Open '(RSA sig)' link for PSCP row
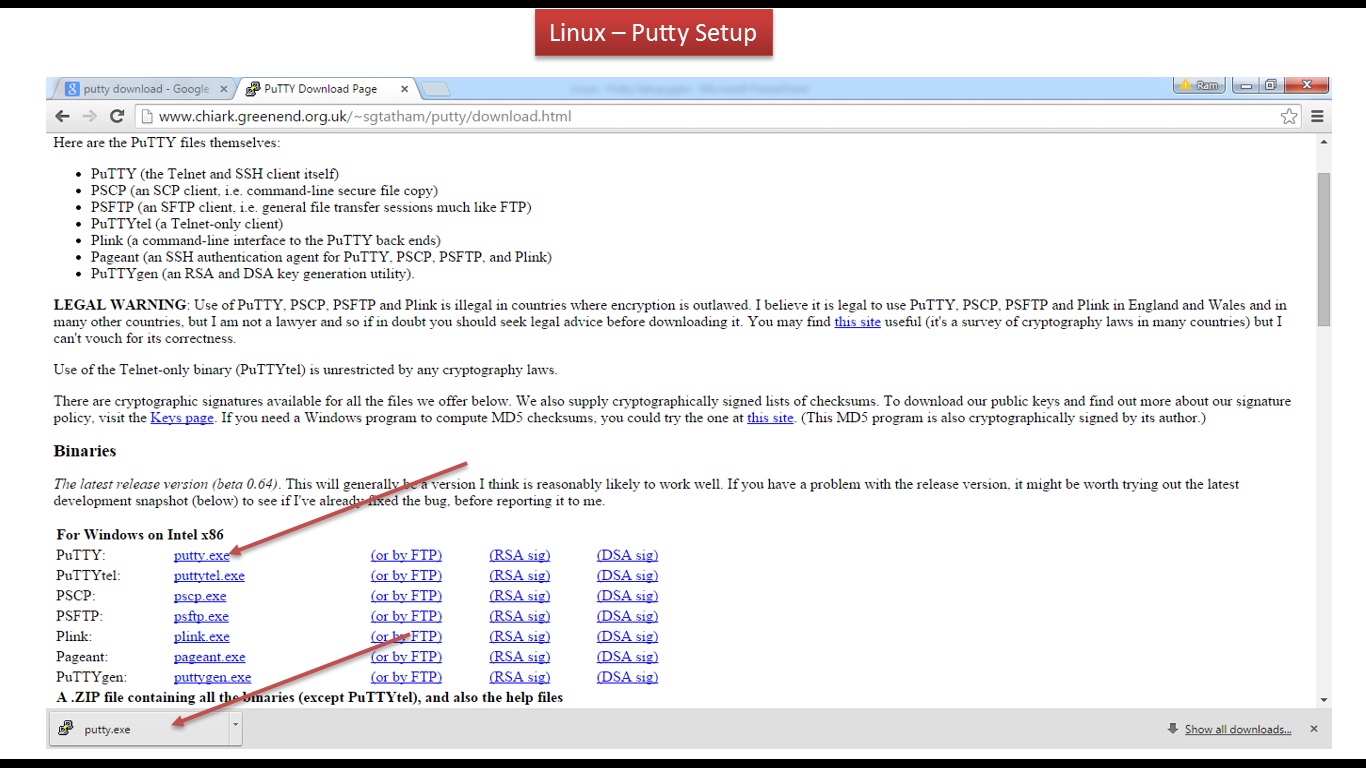 520,596
